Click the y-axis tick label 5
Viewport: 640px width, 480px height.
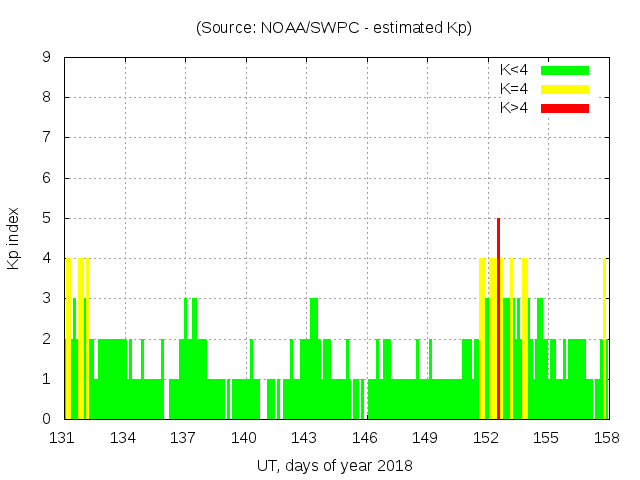47,218
